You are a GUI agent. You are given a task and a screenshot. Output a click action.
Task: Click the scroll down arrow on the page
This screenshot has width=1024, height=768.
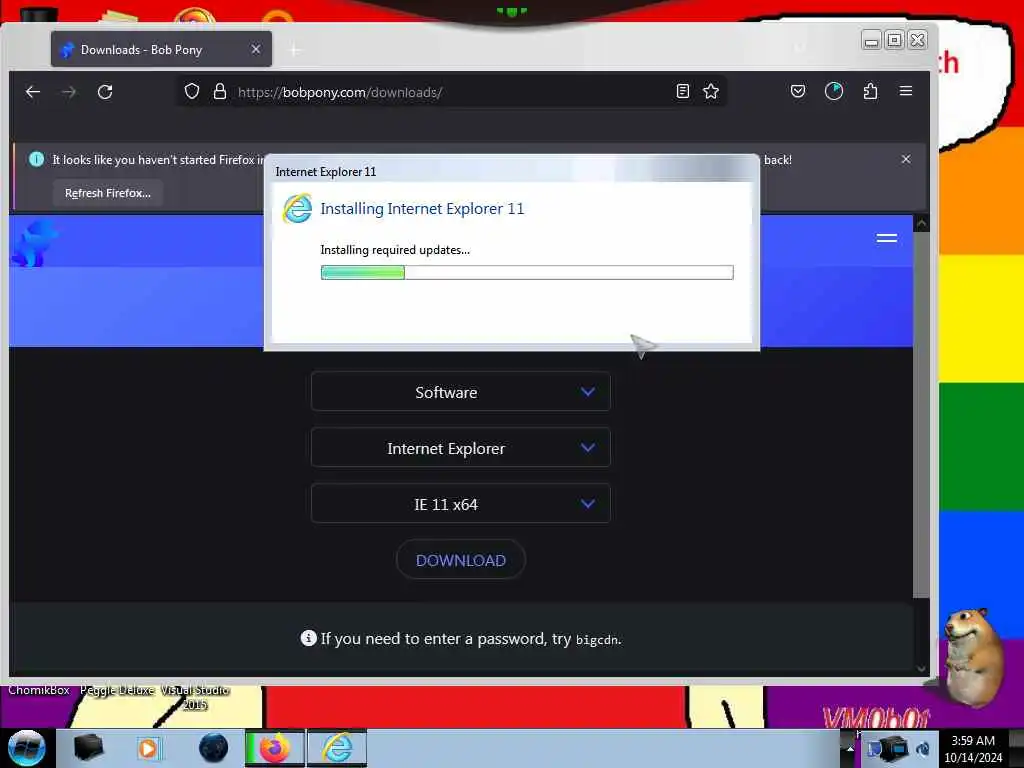pos(921,668)
